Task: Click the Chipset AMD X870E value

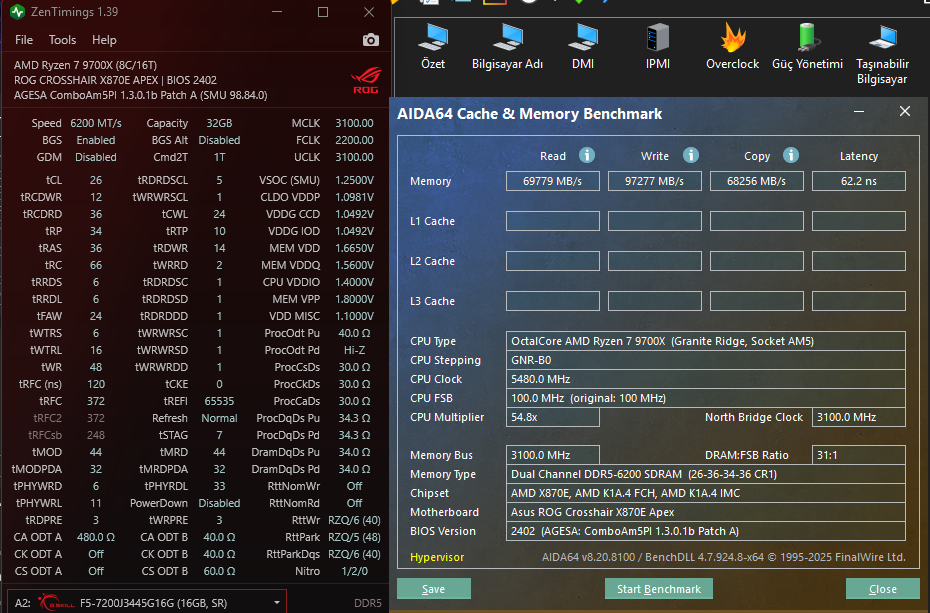Action: coord(705,493)
